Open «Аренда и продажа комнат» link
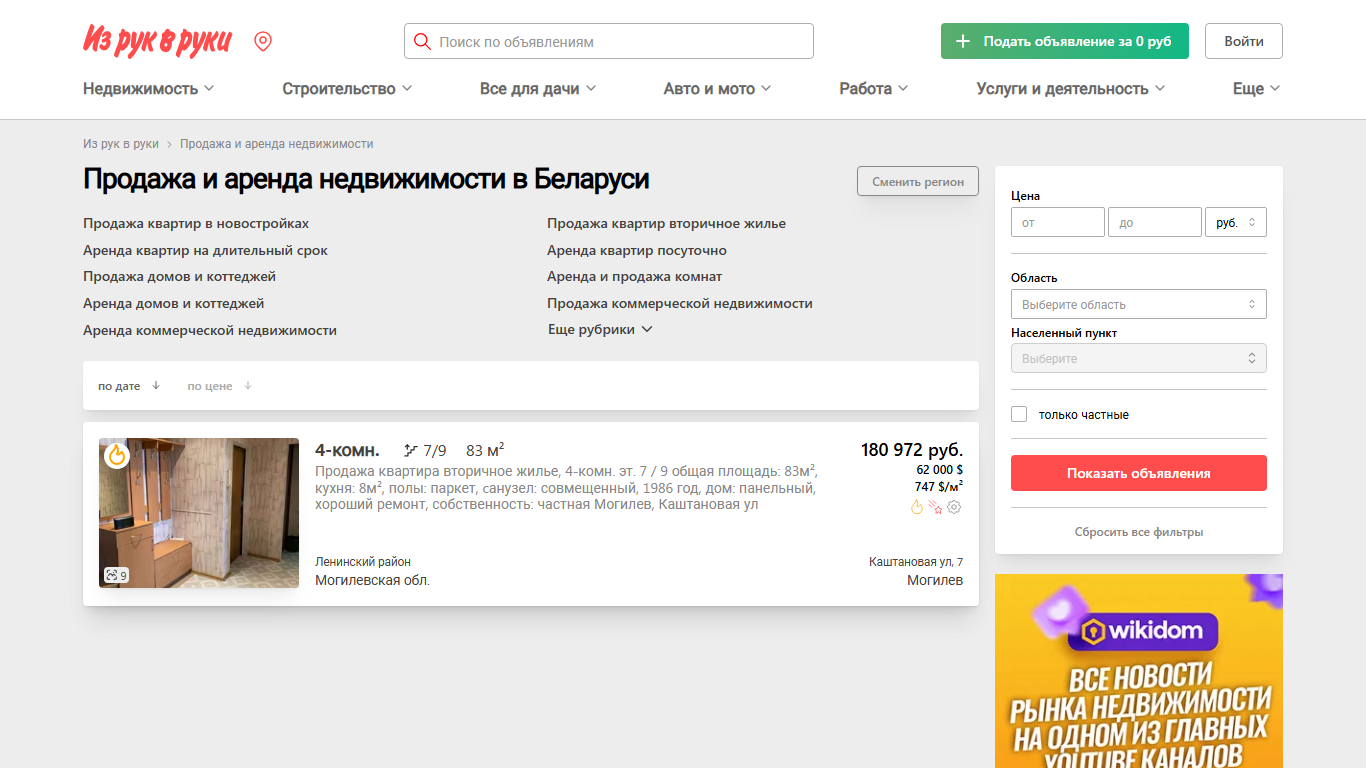1366x768 pixels. [x=634, y=276]
